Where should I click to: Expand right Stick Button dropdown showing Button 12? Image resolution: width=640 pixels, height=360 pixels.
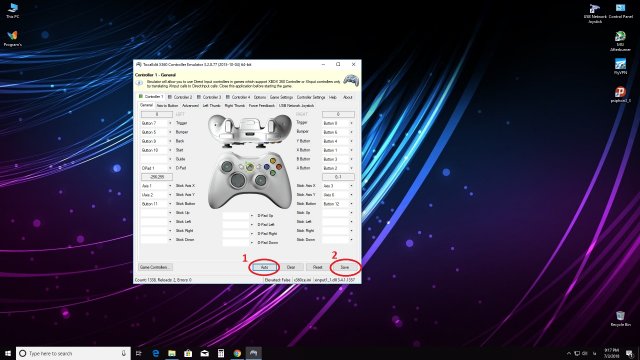pyautogui.click(x=351, y=204)
